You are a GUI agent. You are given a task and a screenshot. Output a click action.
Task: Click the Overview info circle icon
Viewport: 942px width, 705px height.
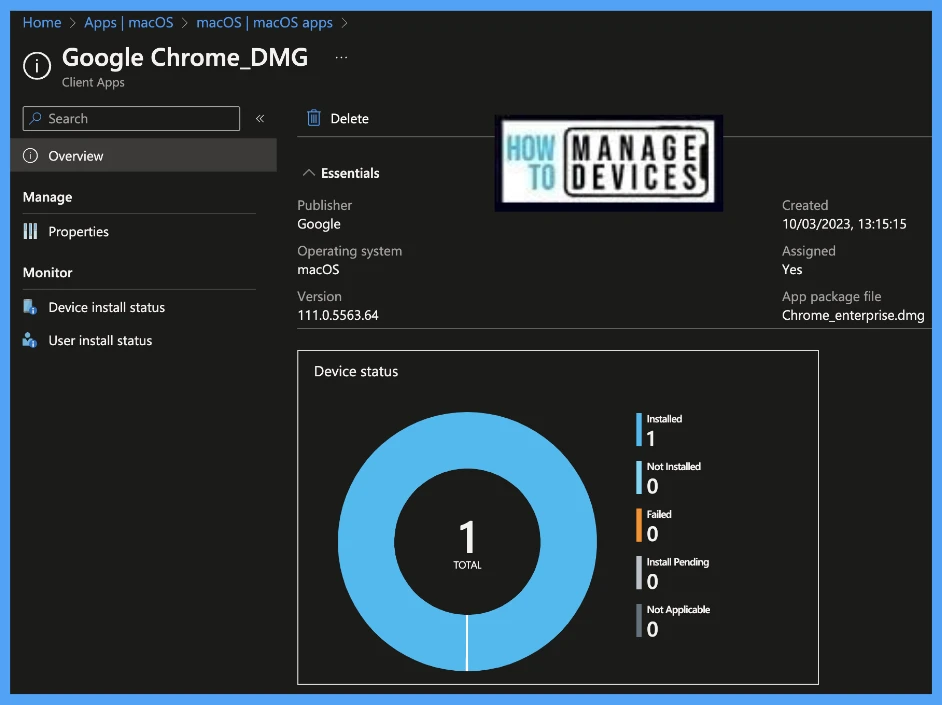pyautogui.click(x=30, y=156)
